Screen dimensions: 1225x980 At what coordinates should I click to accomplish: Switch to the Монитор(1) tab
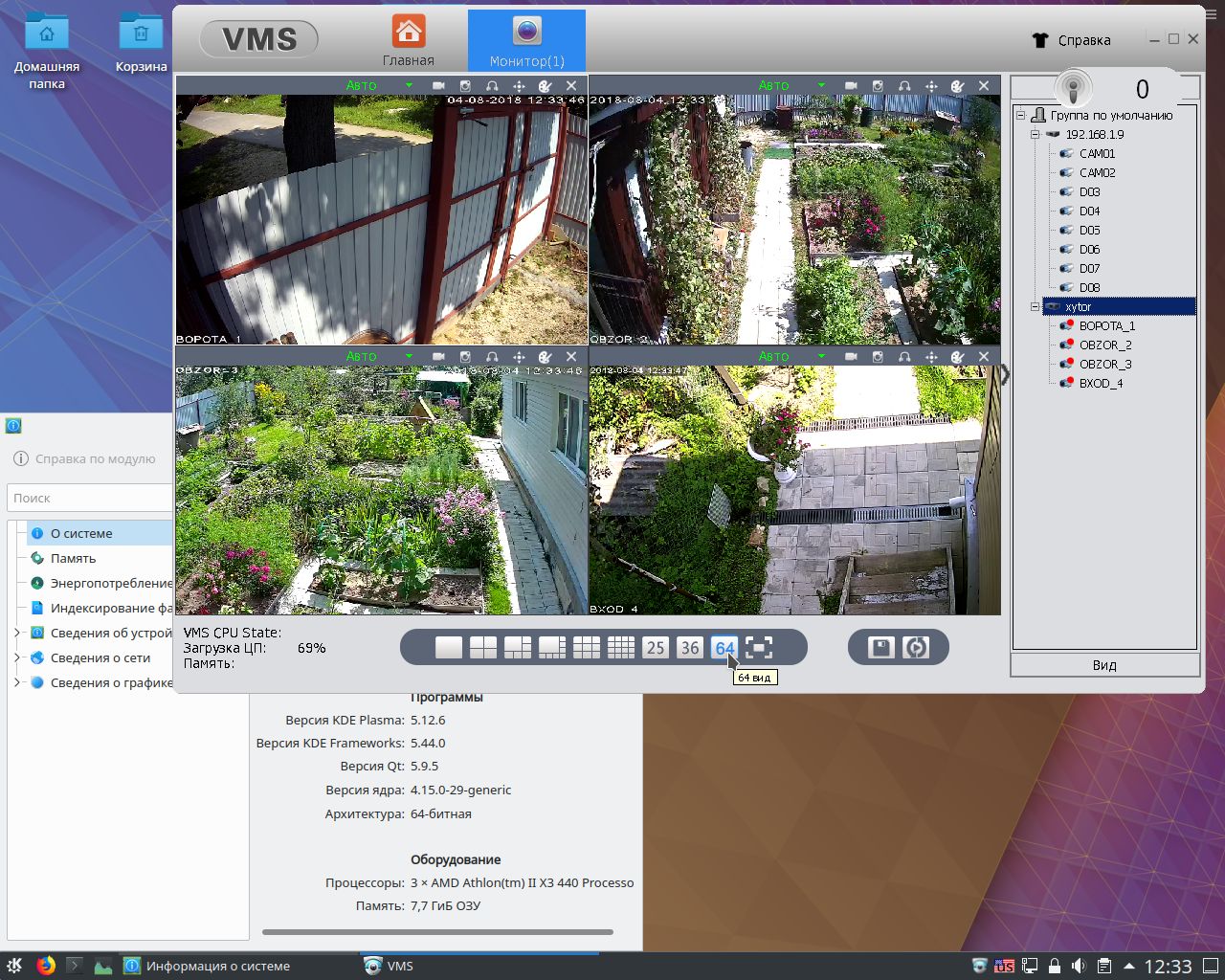pyautogui.click(x=526, y=41)
